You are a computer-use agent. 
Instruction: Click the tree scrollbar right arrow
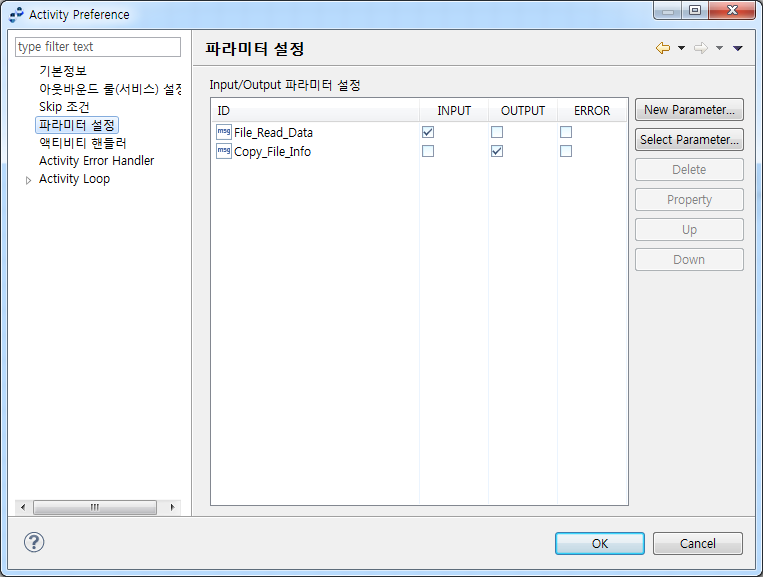(x=172, y=507)
